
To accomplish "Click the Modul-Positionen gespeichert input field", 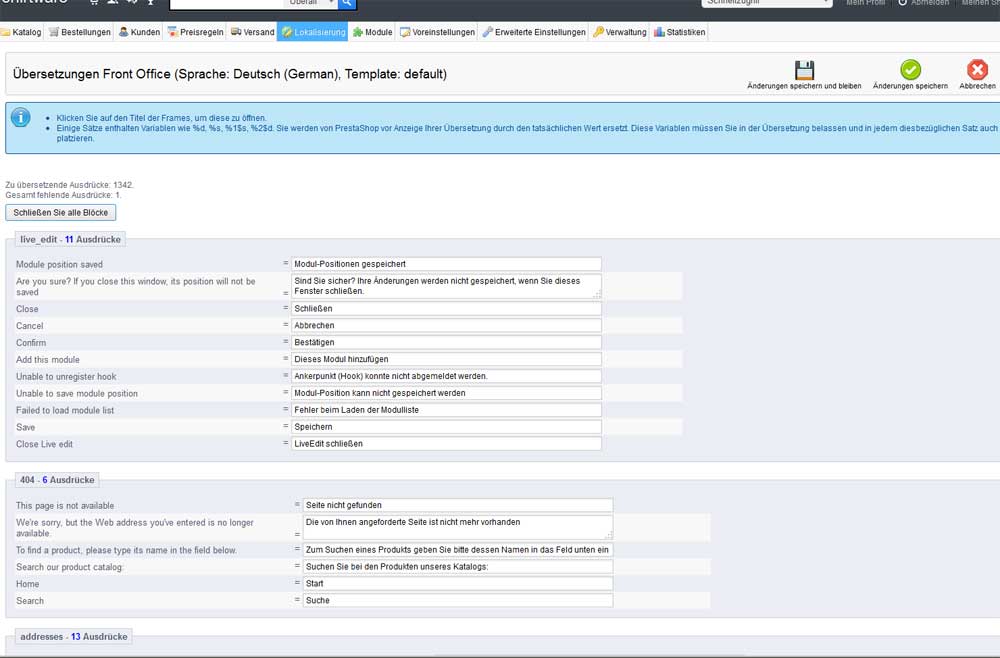I will (446, 264).
